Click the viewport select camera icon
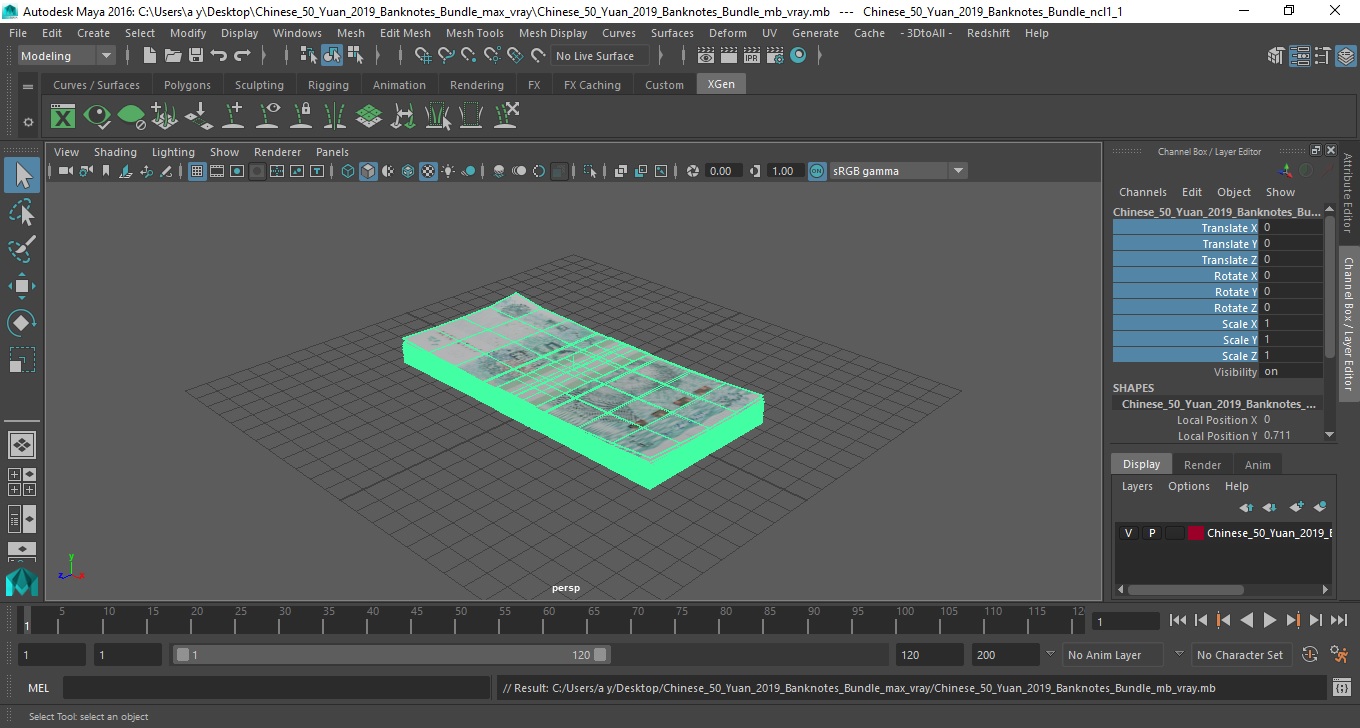This screenshot has height=728, width=1360. coord(65,171)
